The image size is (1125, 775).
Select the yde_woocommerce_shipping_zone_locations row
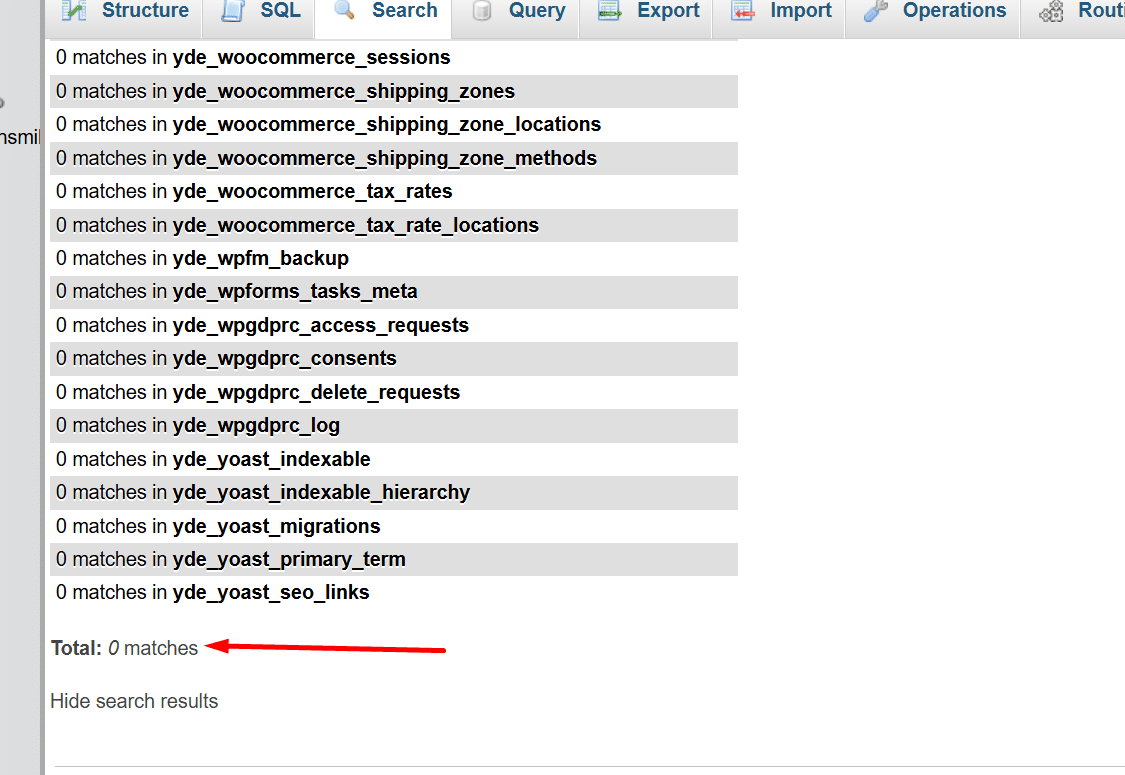pos(394,124)
